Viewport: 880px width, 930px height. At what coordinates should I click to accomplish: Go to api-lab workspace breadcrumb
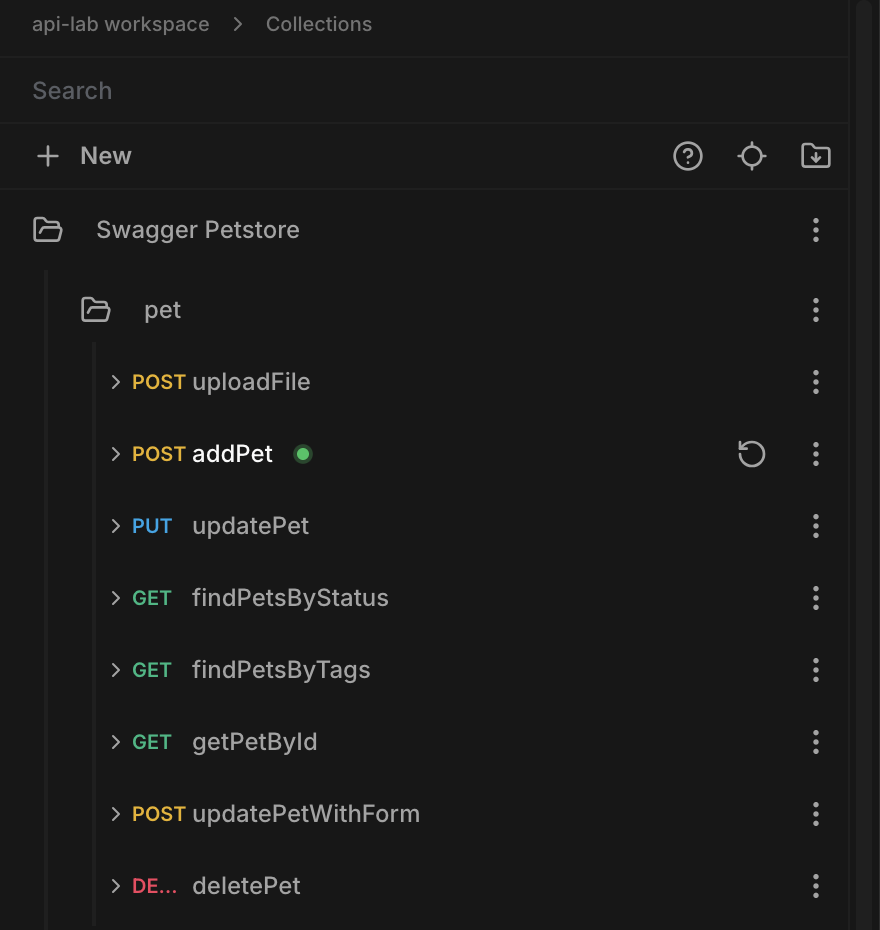(120, 24)
